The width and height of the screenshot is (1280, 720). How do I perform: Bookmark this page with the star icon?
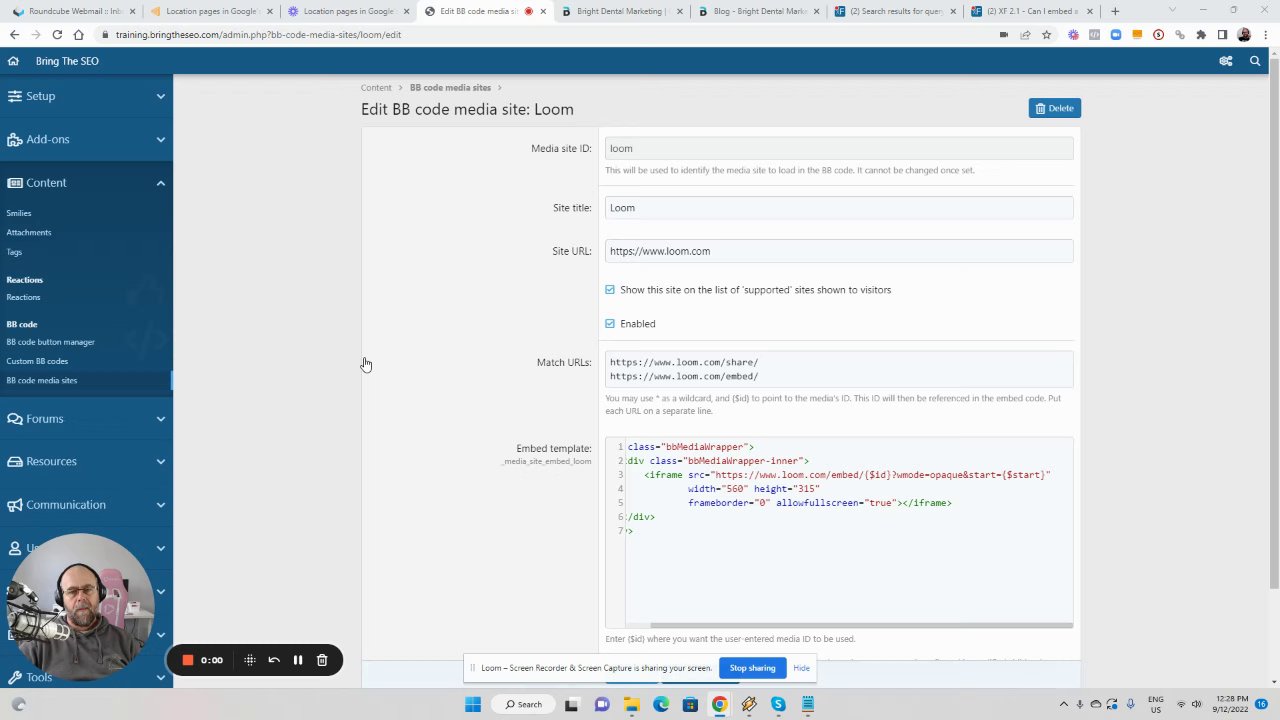click(x=1046, y=34)
